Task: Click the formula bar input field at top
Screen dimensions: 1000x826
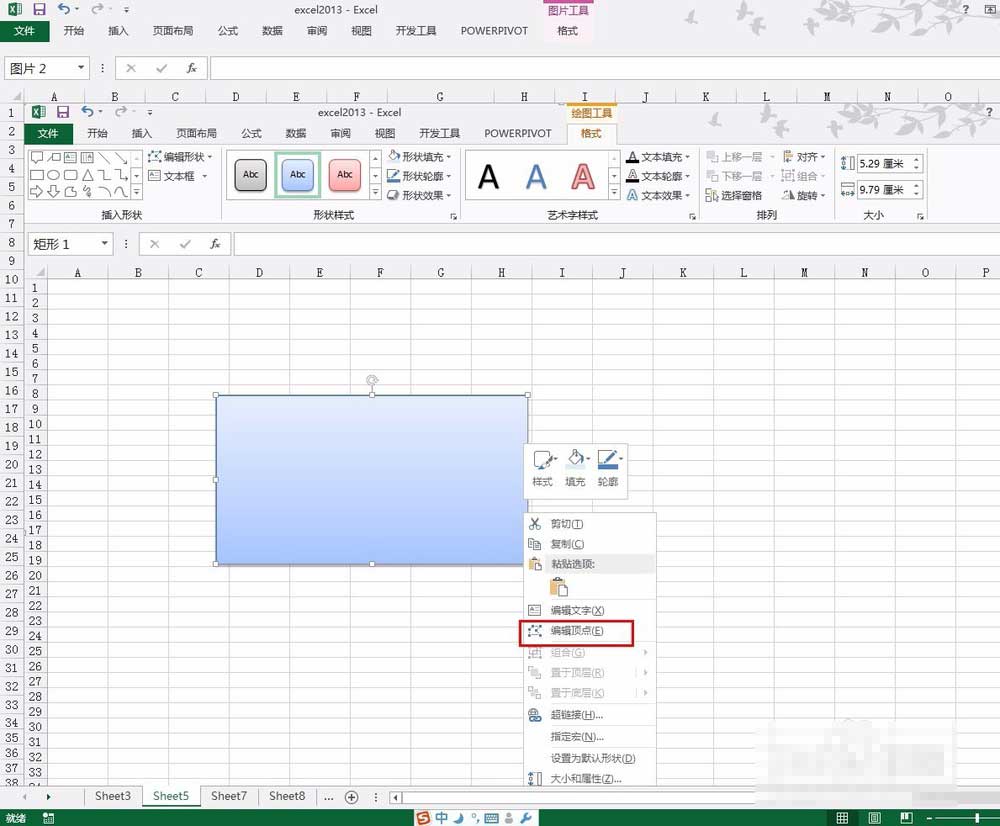Action: tap(600, 68)
